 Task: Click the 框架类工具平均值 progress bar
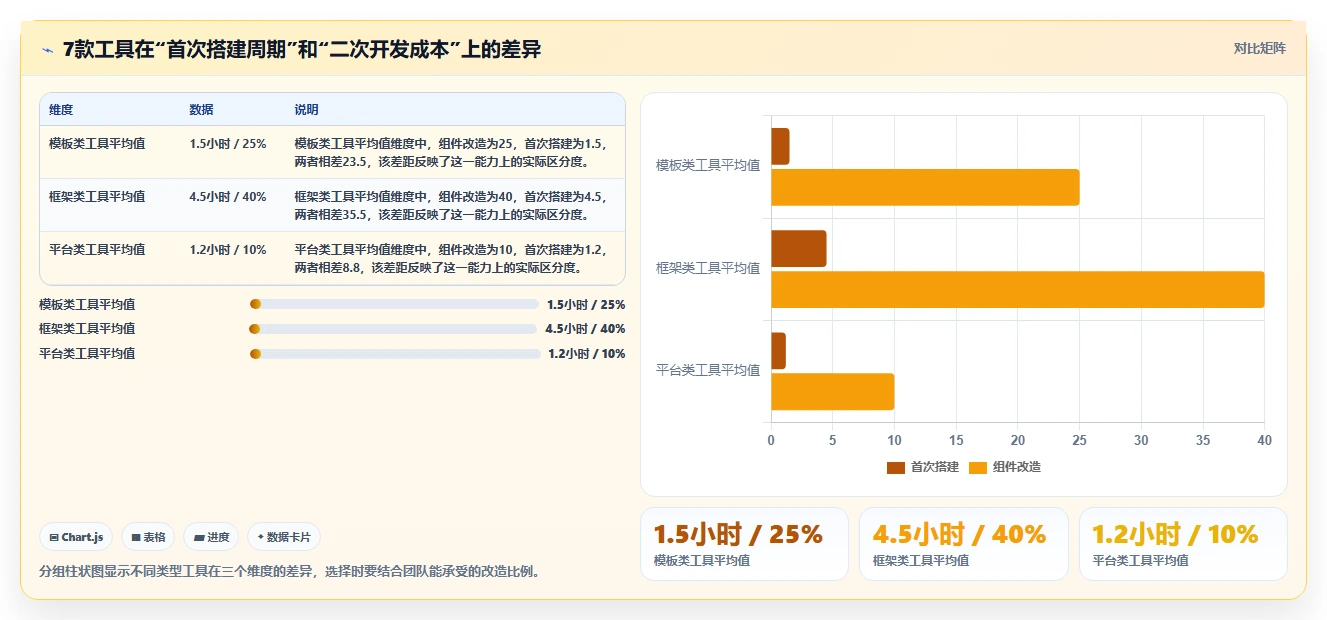[393, 329]
